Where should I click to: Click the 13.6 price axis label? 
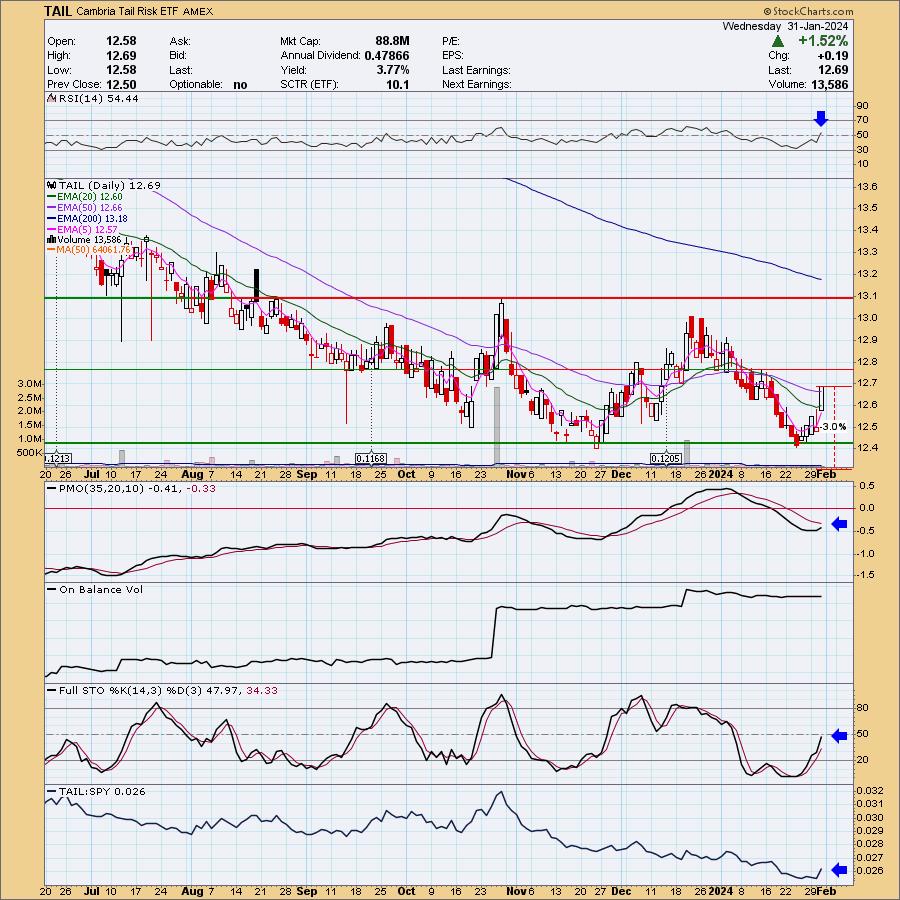click(867, 187)
